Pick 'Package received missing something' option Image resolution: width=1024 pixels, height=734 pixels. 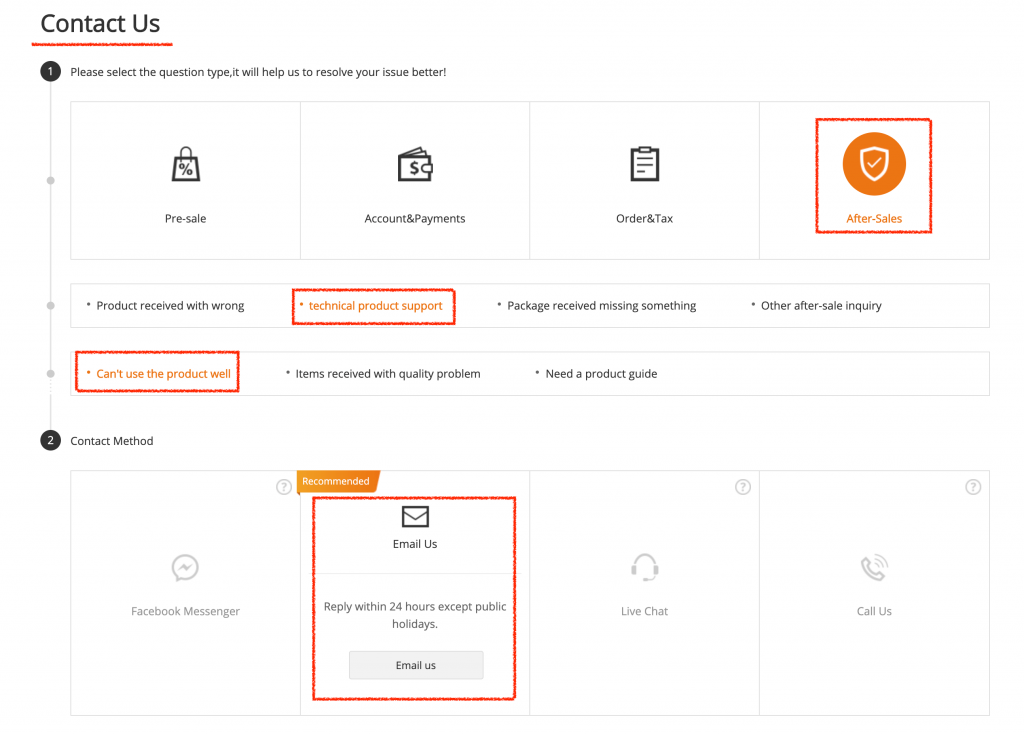(601, 306)
